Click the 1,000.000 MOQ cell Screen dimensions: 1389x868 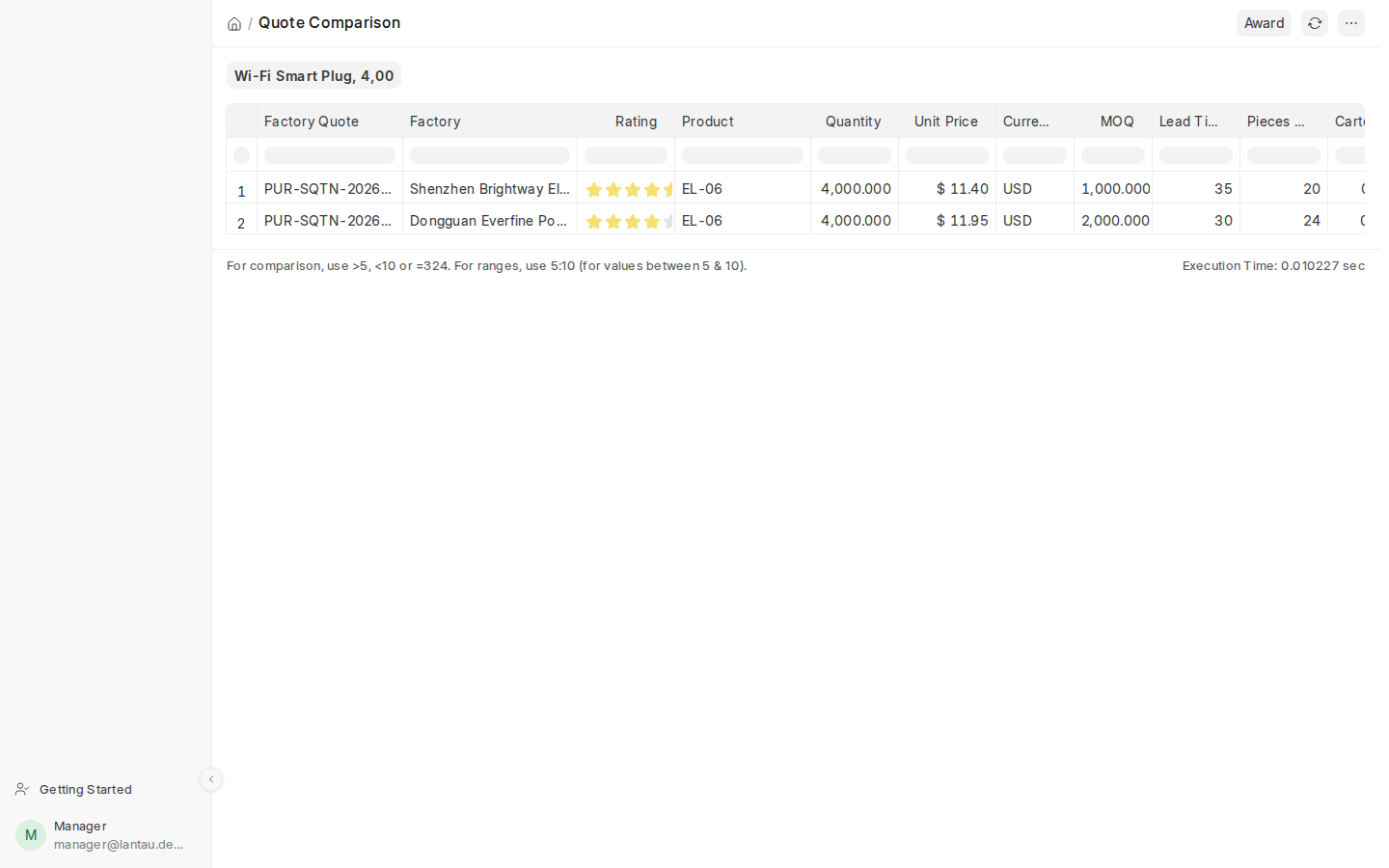(1113, 189)
